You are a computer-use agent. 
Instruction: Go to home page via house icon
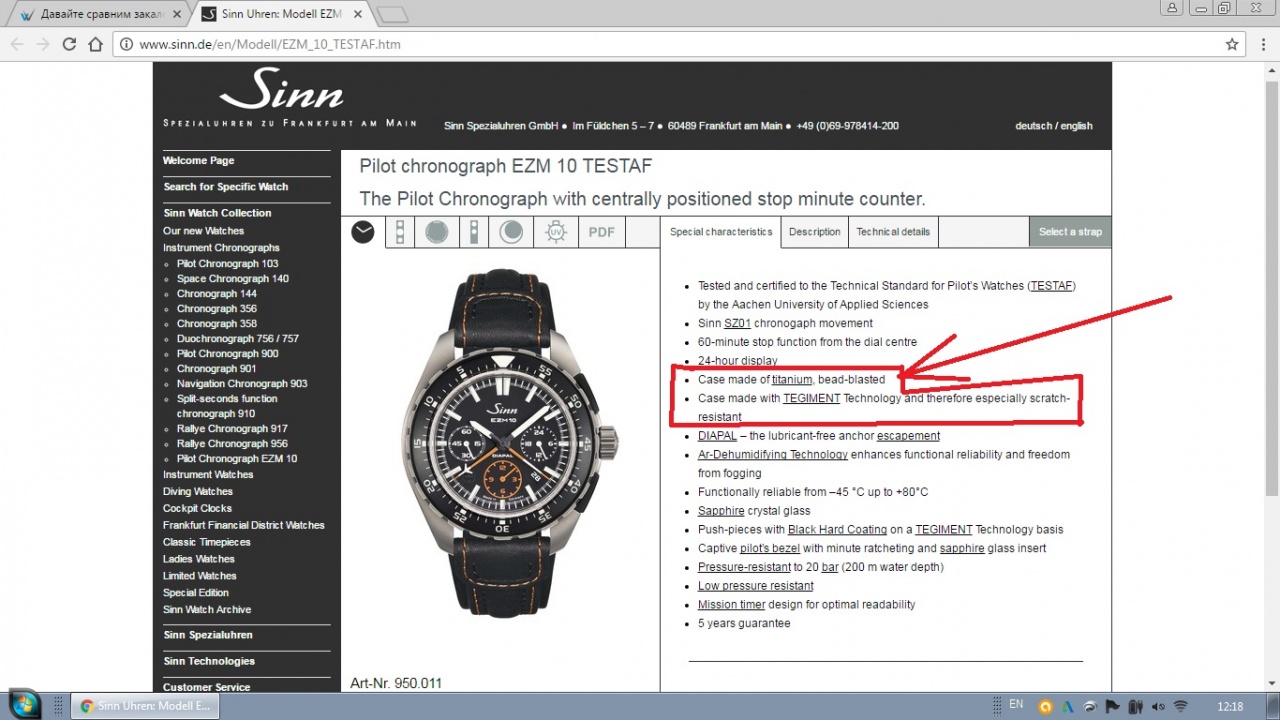coord(95,44)
